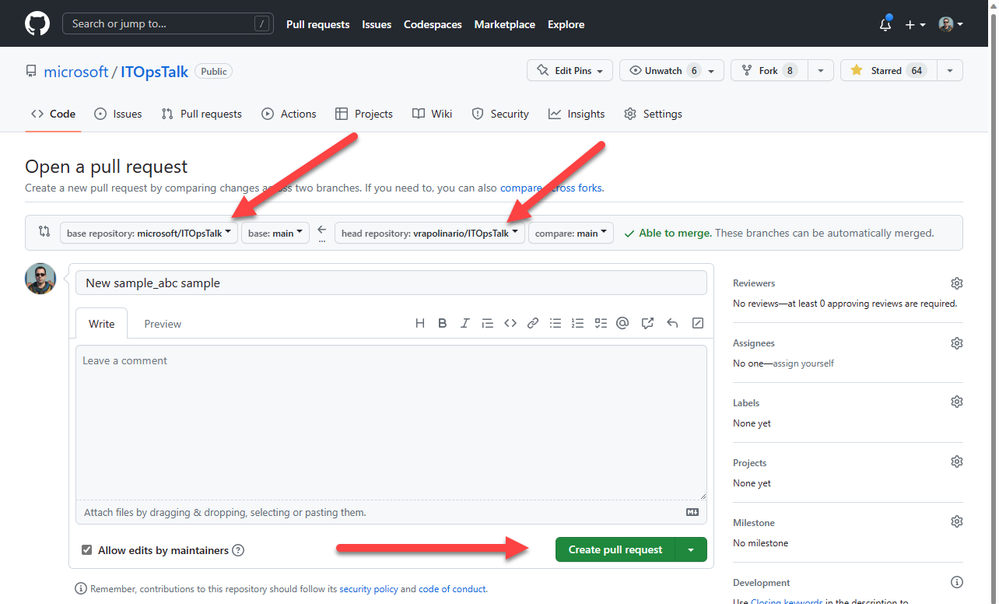
Task: Expand Fork options arrow
Action: 821,71
